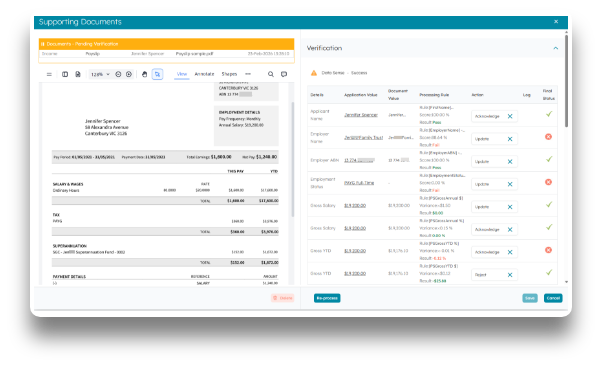
Task: Click the red Delete button
Action: [x=283, y=298]
